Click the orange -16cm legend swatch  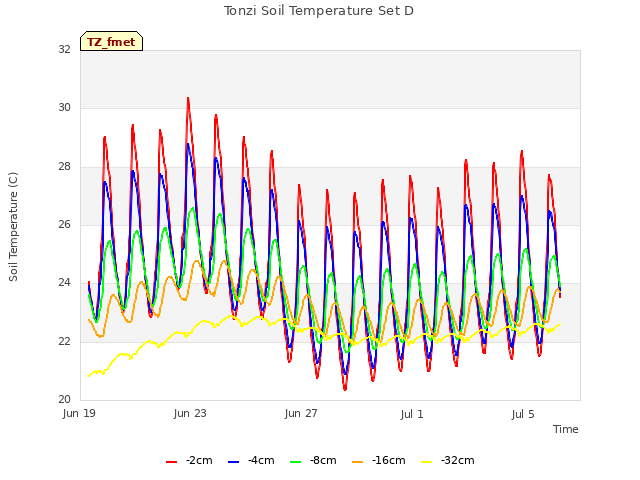[x=358, y=462]
